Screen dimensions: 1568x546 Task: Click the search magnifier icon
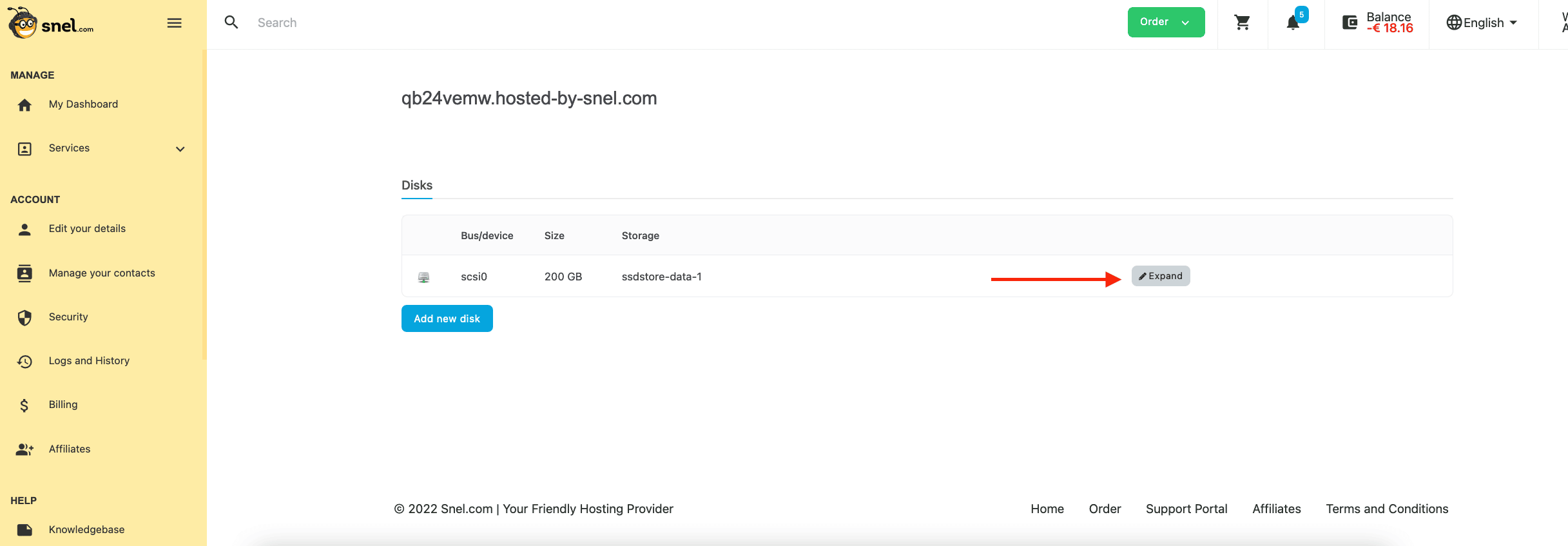click(x=231, y=23)
